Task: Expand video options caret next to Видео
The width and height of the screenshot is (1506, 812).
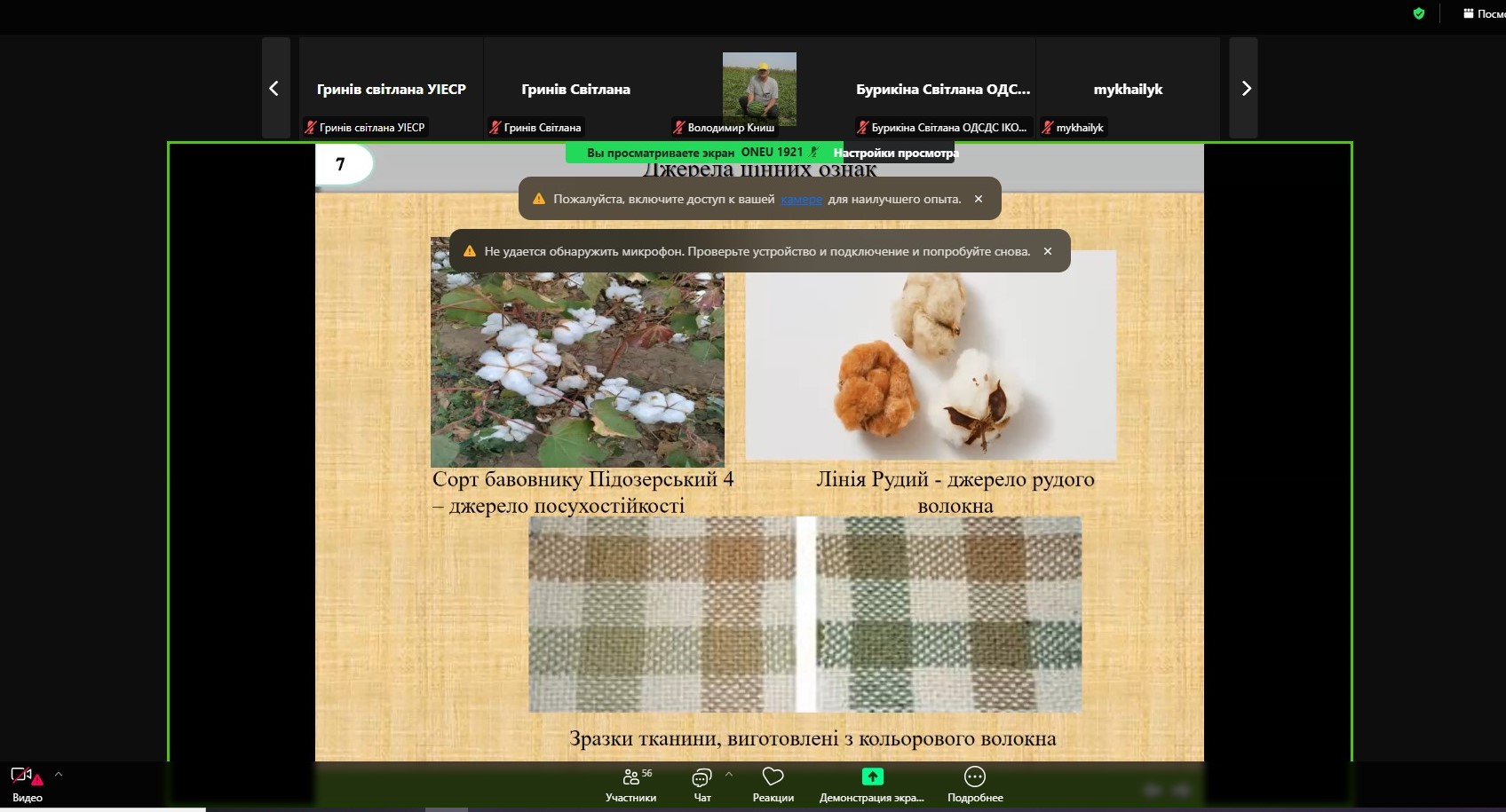Action: pyautogui.click(x=59, y=774)
